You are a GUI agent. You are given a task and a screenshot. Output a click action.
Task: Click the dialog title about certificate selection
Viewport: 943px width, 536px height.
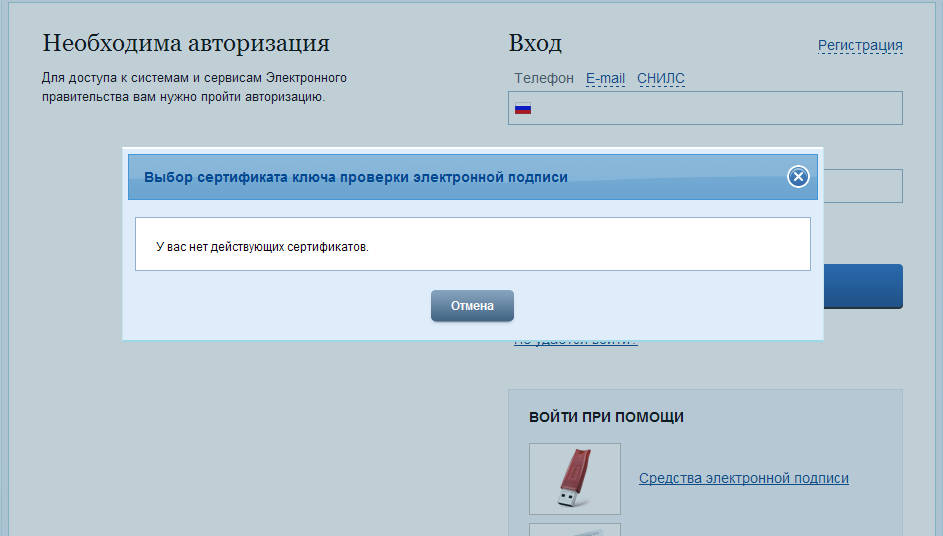(355, 177)
